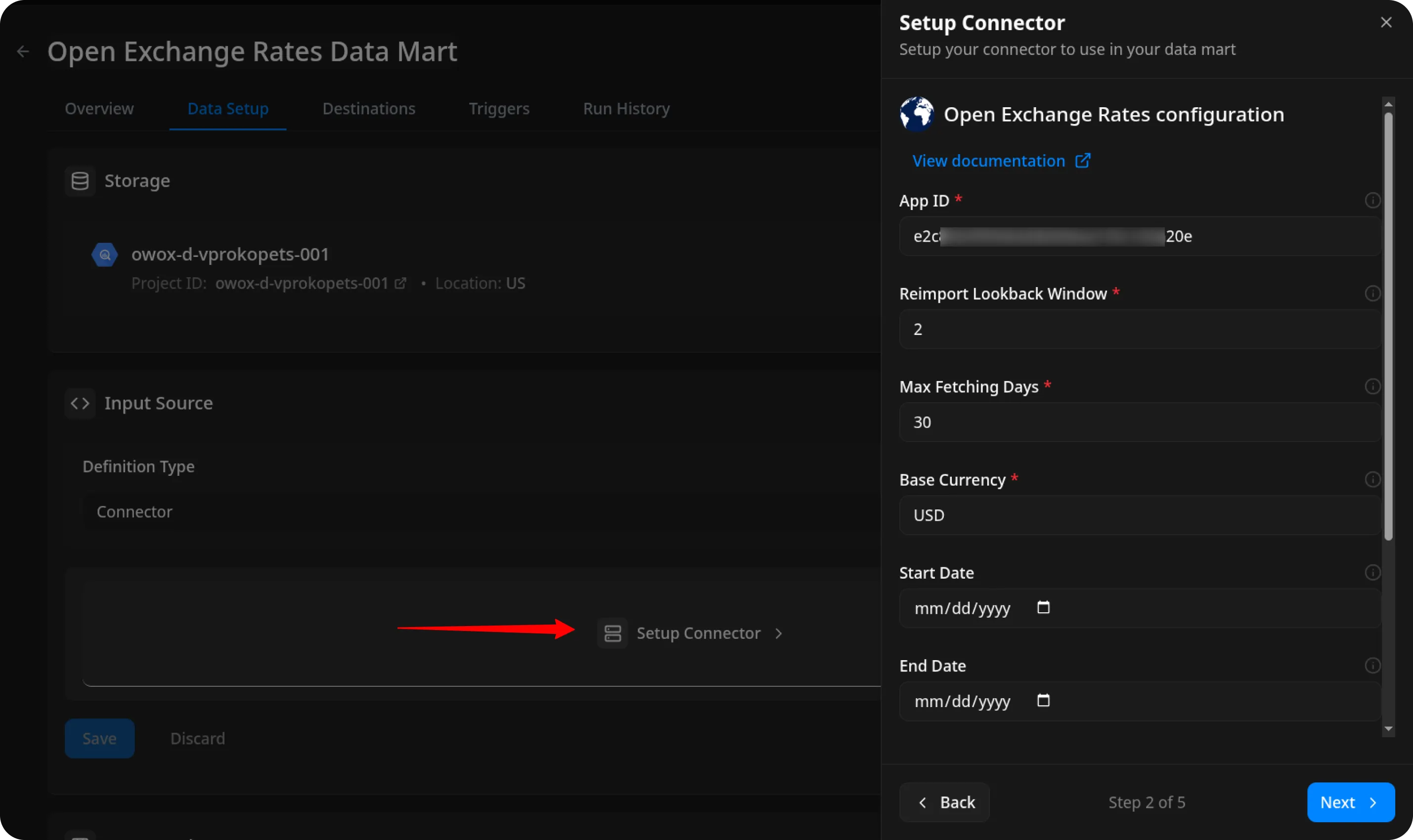Open the Start Date calendar picker

pos(1043,607)
